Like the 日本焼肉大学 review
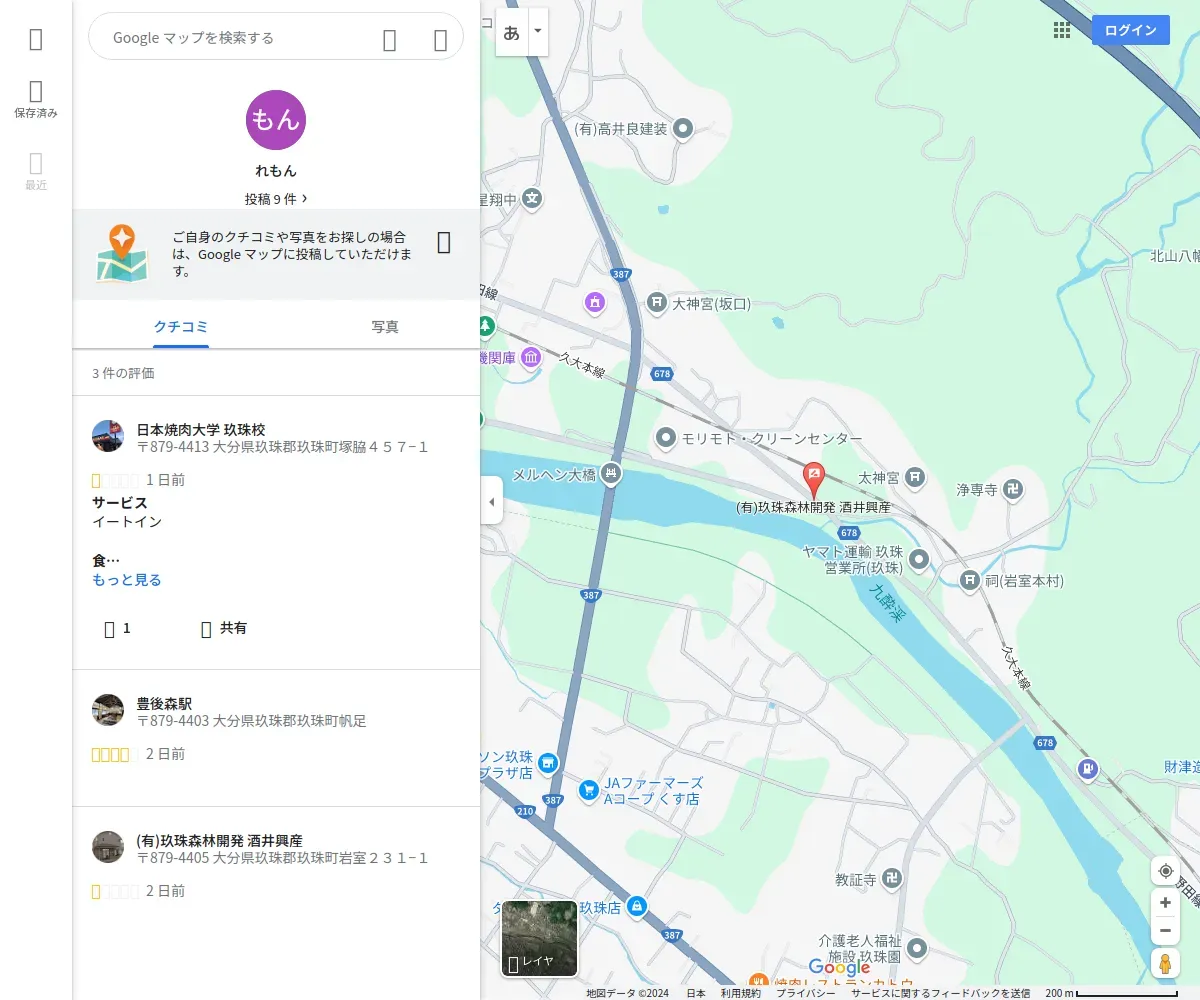Viewport: 1200px width, 1000px height. 117,628
